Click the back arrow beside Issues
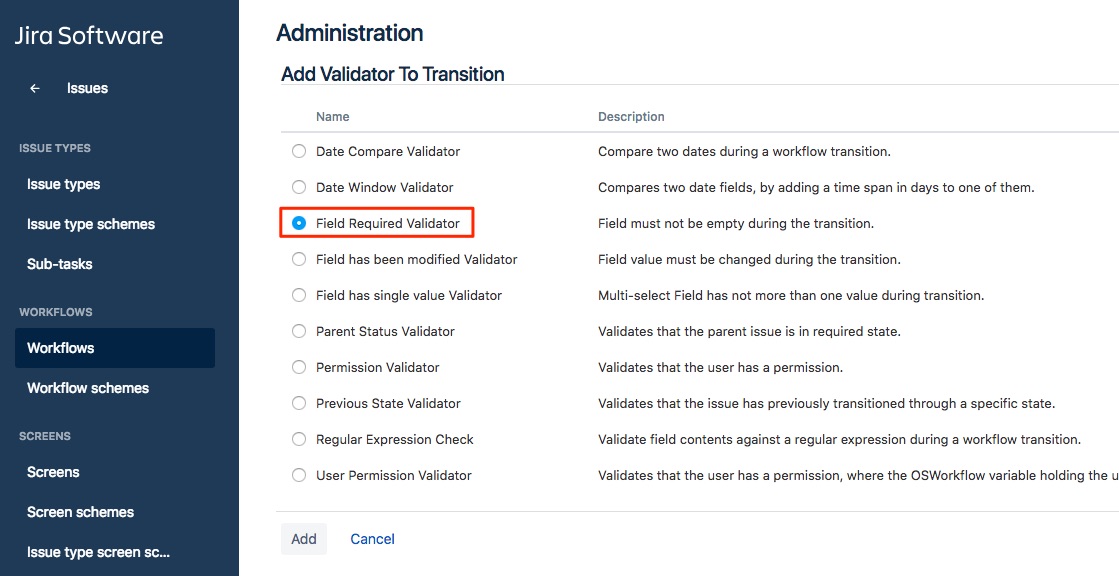This screenshot has width=1119, height=576. pyautogui.click(x=35, y=88)
